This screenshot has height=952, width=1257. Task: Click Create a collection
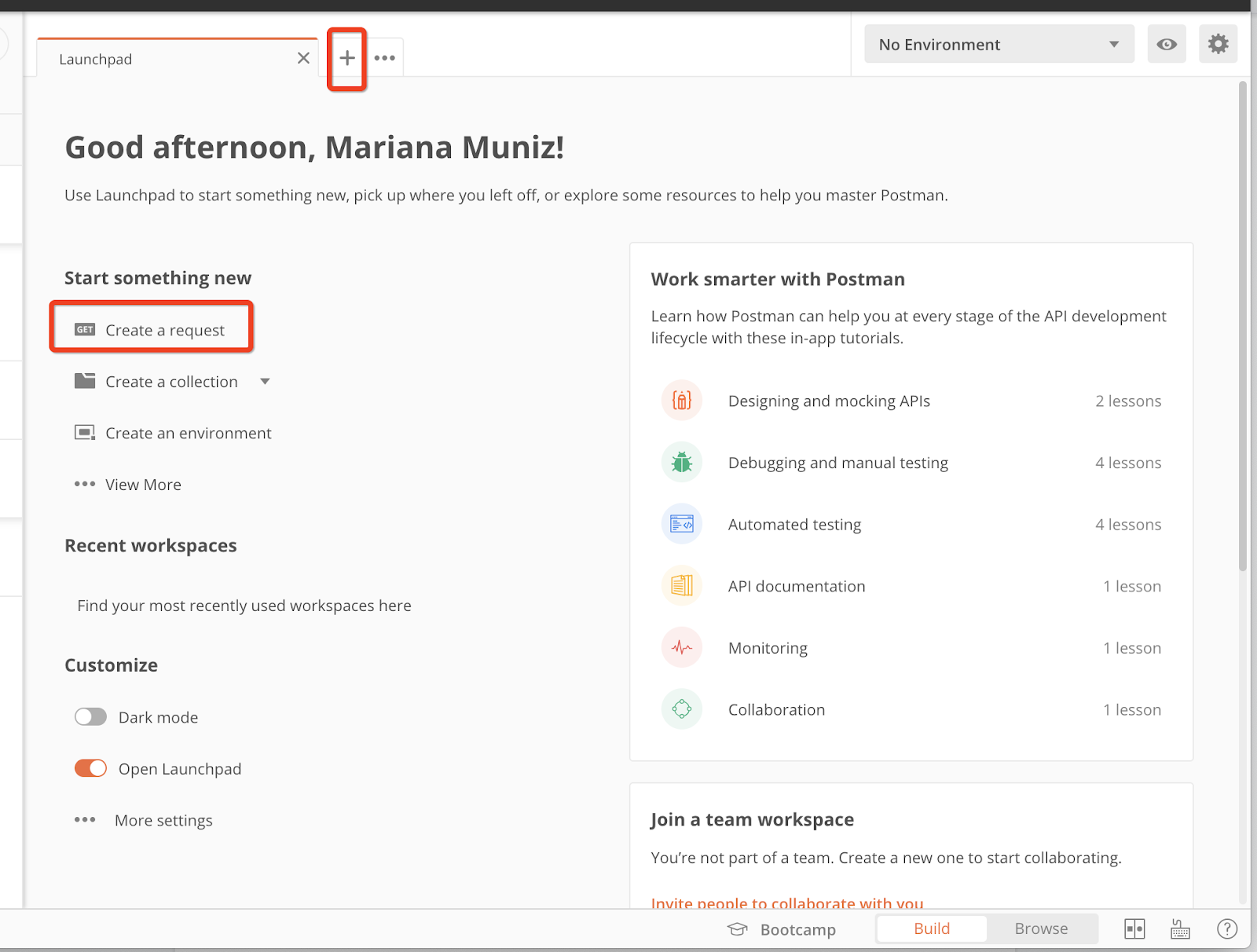(171, 382)
